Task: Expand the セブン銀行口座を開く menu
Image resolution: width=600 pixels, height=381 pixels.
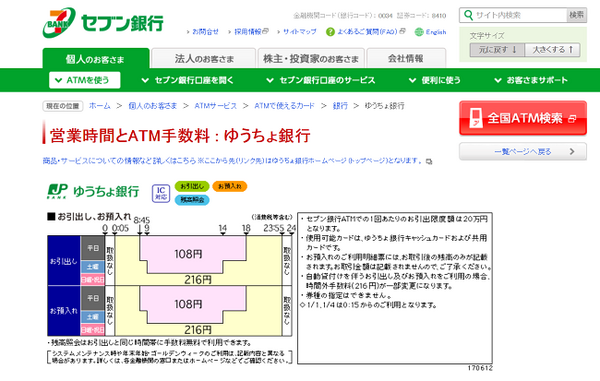Action: coord(187,80)
